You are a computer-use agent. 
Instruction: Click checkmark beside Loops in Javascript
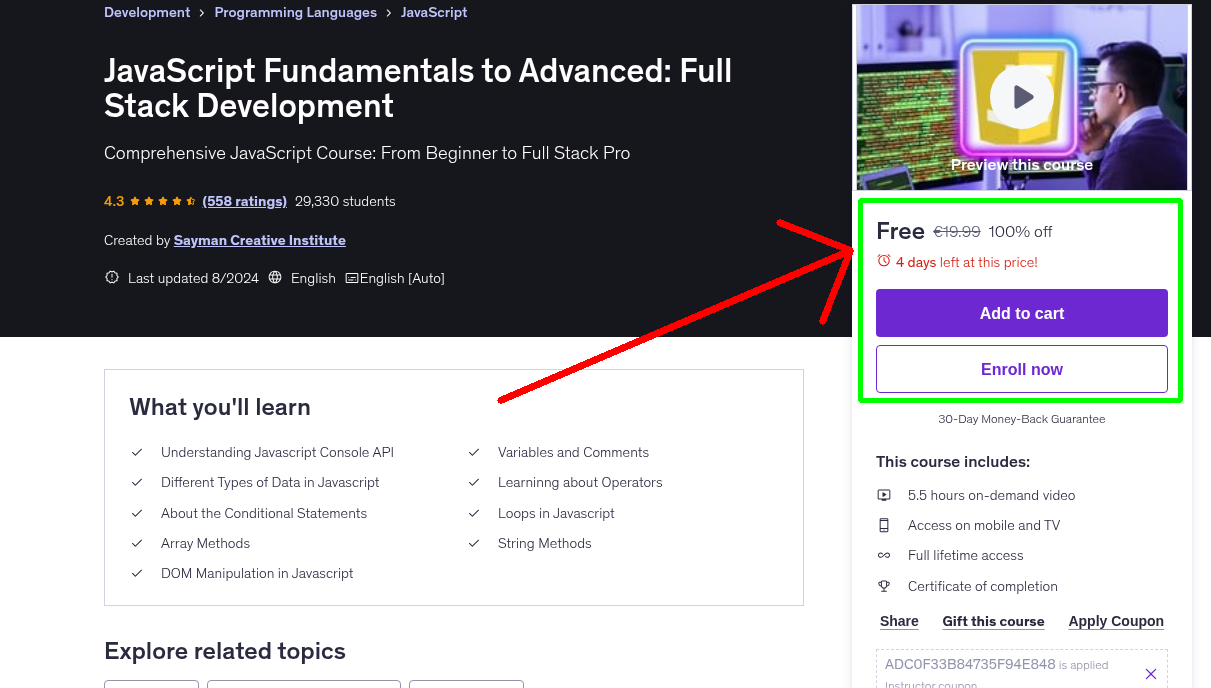(x=474, y=513)
